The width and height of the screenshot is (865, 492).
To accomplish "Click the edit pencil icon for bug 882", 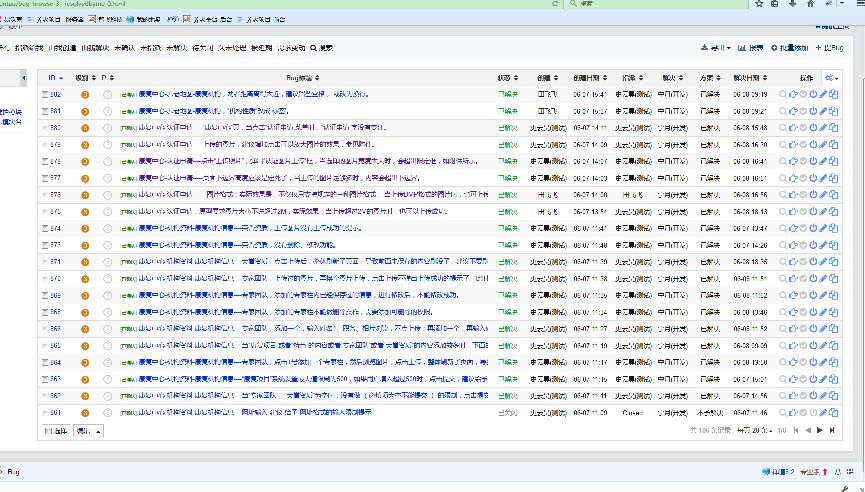I will 823,95.
